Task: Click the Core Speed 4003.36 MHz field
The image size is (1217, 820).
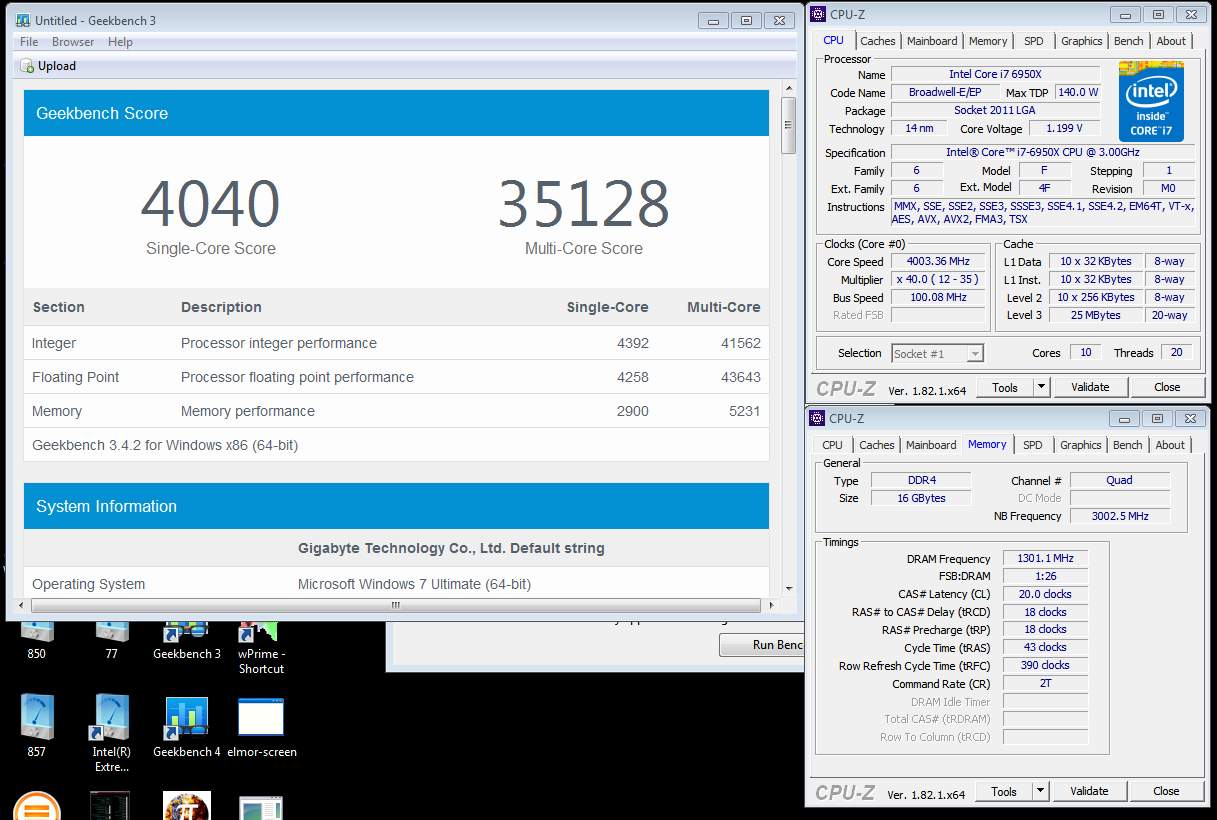Action: pos(938,262)
